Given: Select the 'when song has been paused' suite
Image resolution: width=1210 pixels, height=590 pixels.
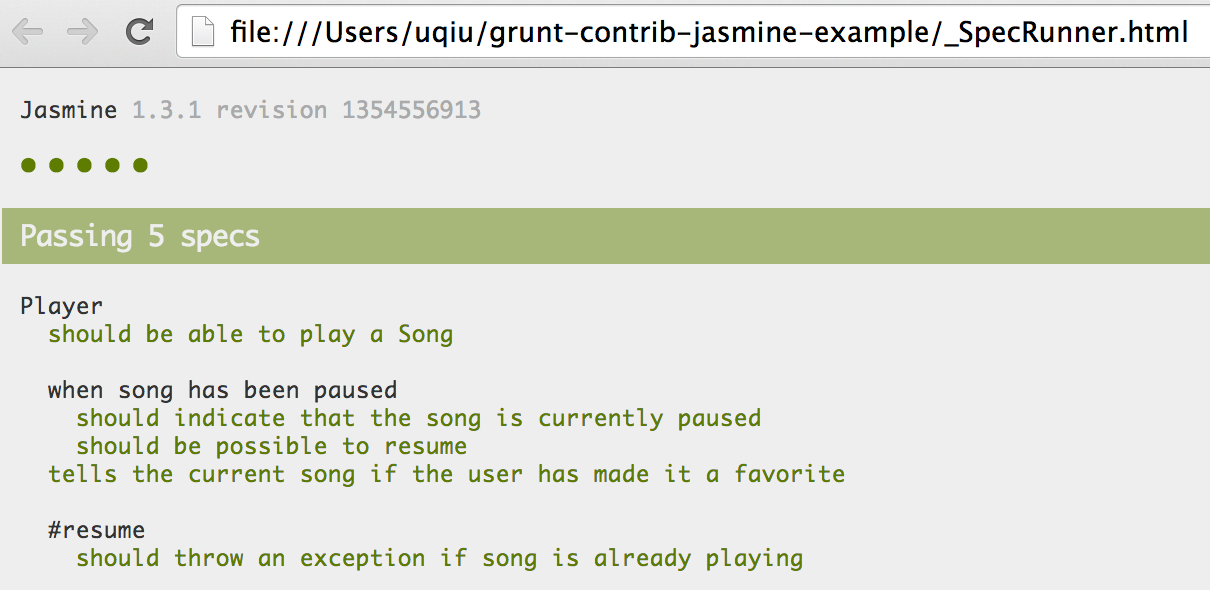Looking at the screenshot, I should [x=222, y=390].
